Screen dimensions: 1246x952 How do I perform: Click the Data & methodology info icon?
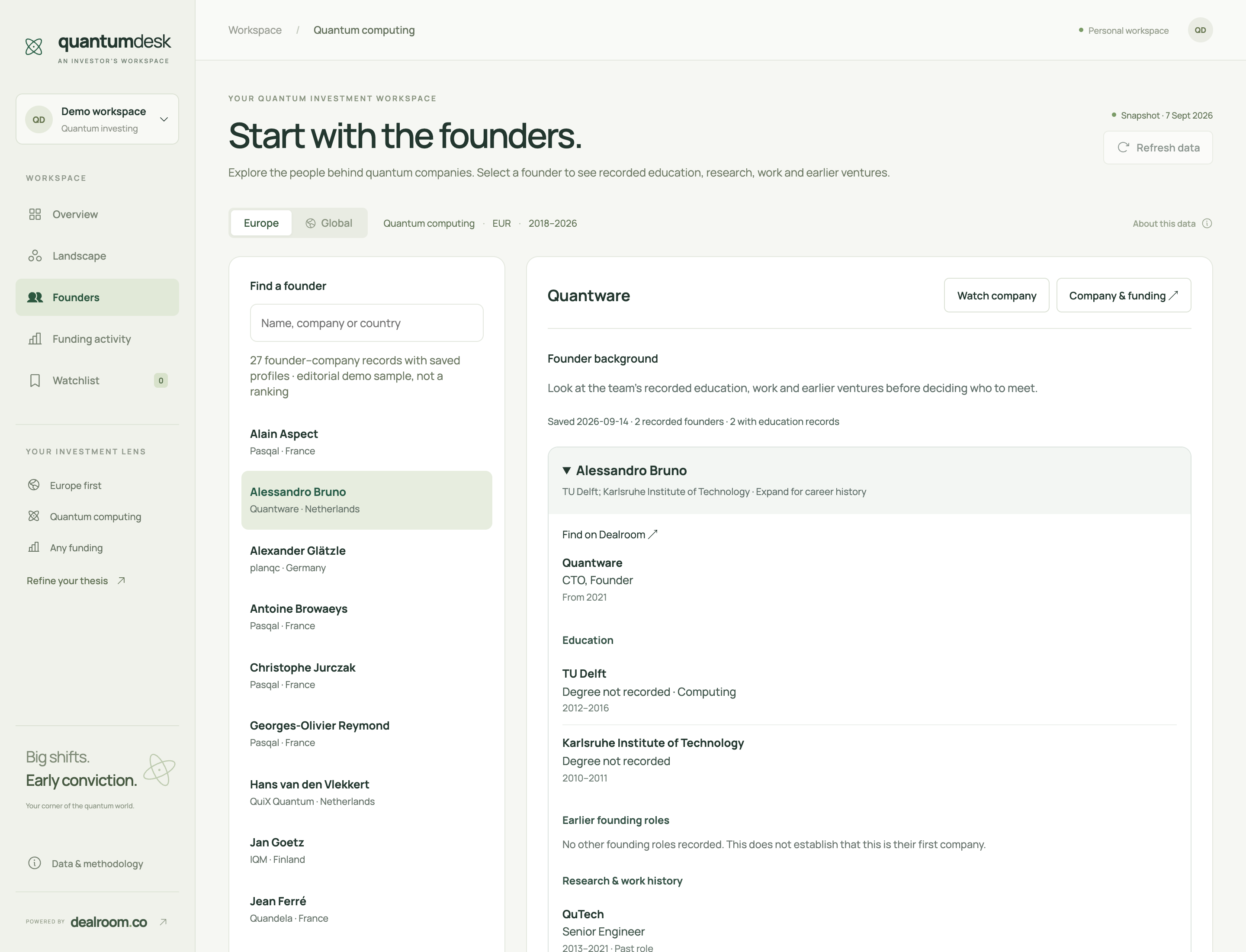click(x=35, y=863)
